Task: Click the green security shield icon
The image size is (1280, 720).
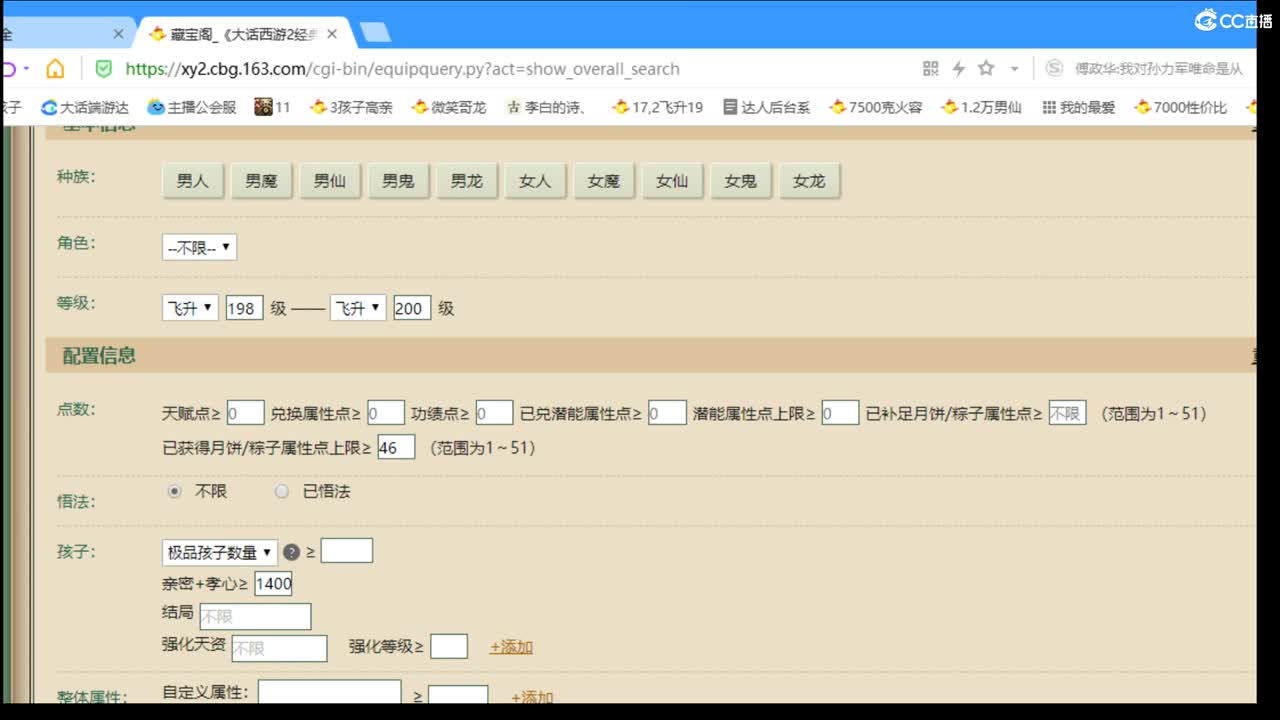Action: tap(103, 68)
